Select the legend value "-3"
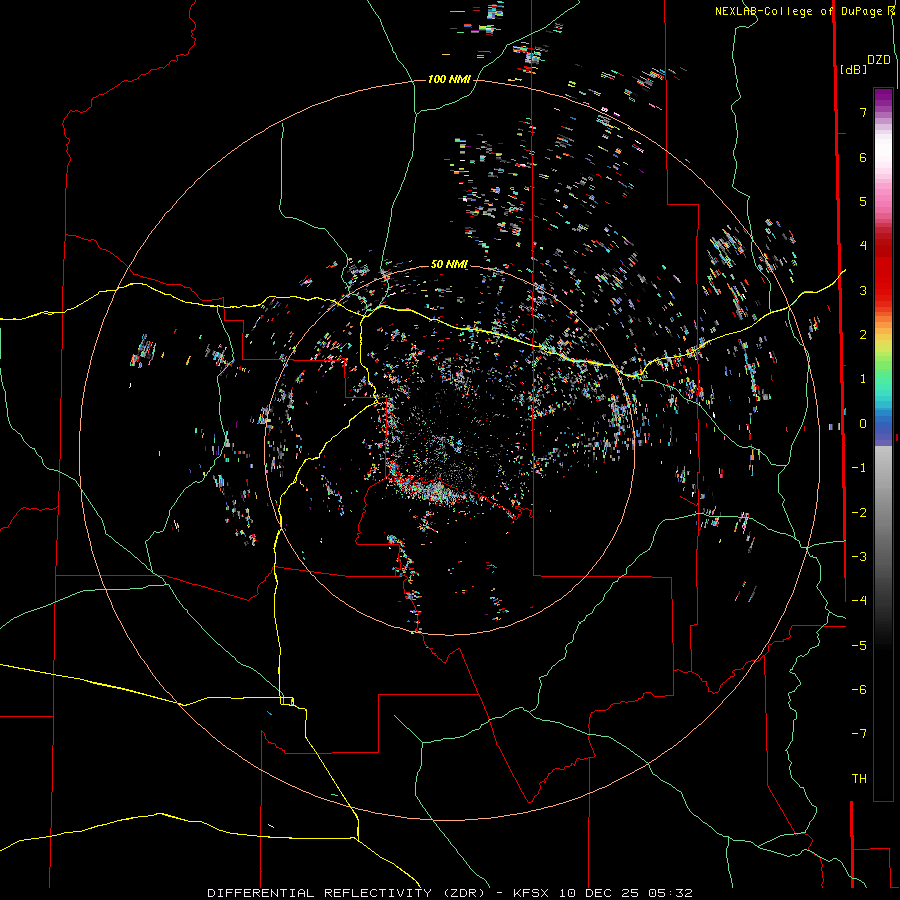Screen dimensions: 900x900 (x=859, y=557)
